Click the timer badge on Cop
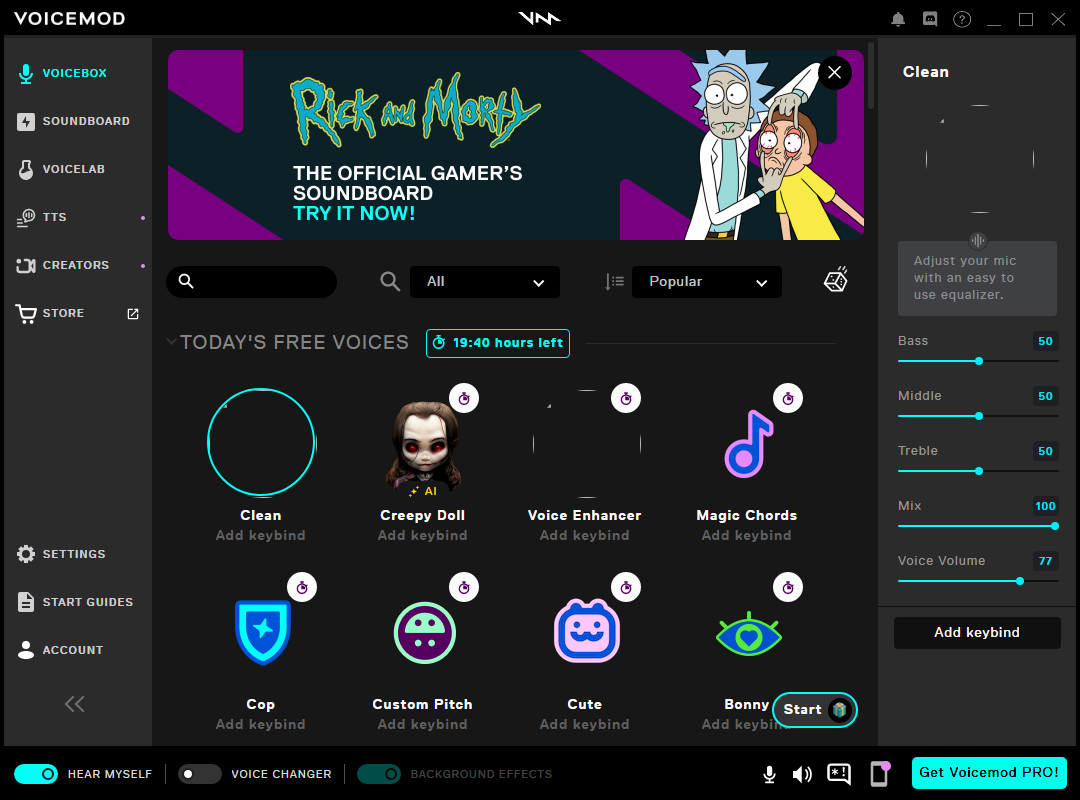 click(x=302, y=588)
